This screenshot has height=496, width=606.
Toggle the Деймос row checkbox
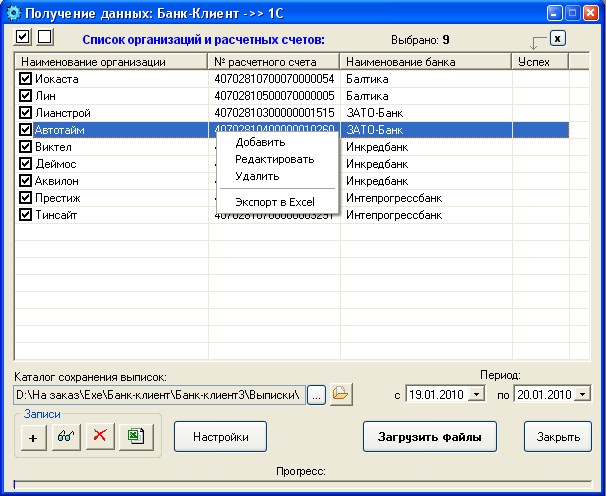(25, 164)
